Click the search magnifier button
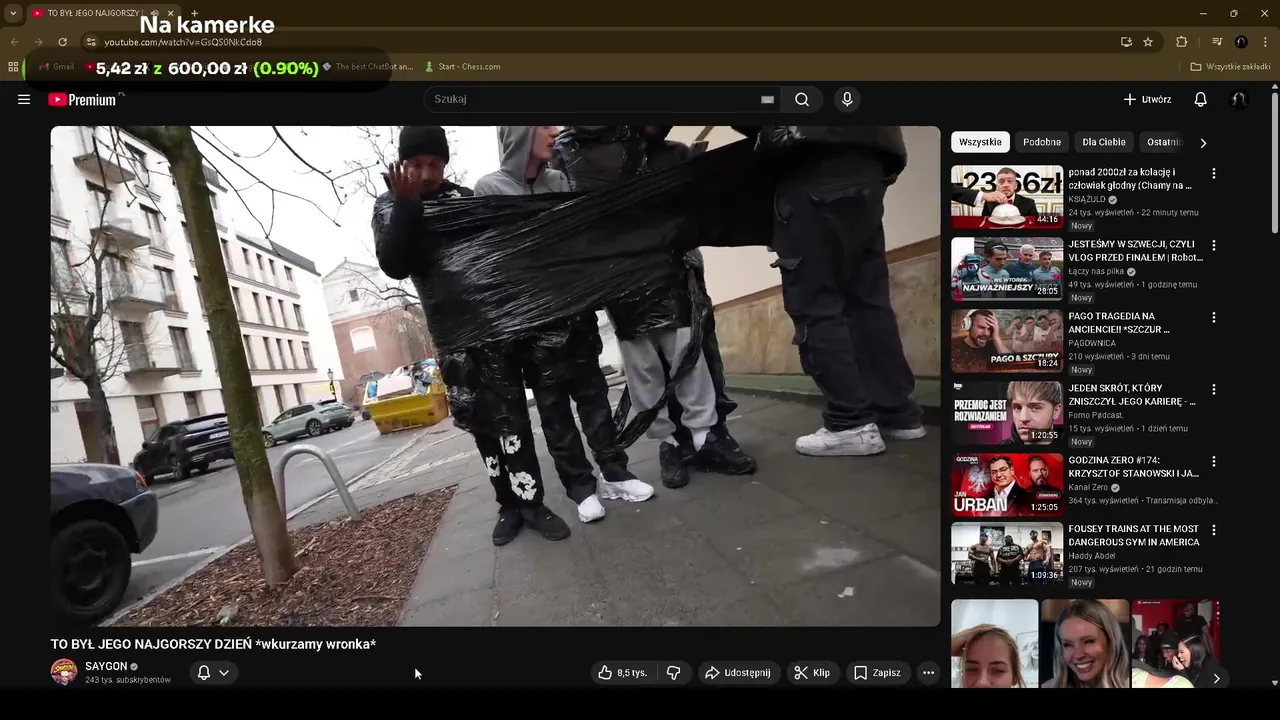The image size is (1280, 720). click(x=802, y=99)
